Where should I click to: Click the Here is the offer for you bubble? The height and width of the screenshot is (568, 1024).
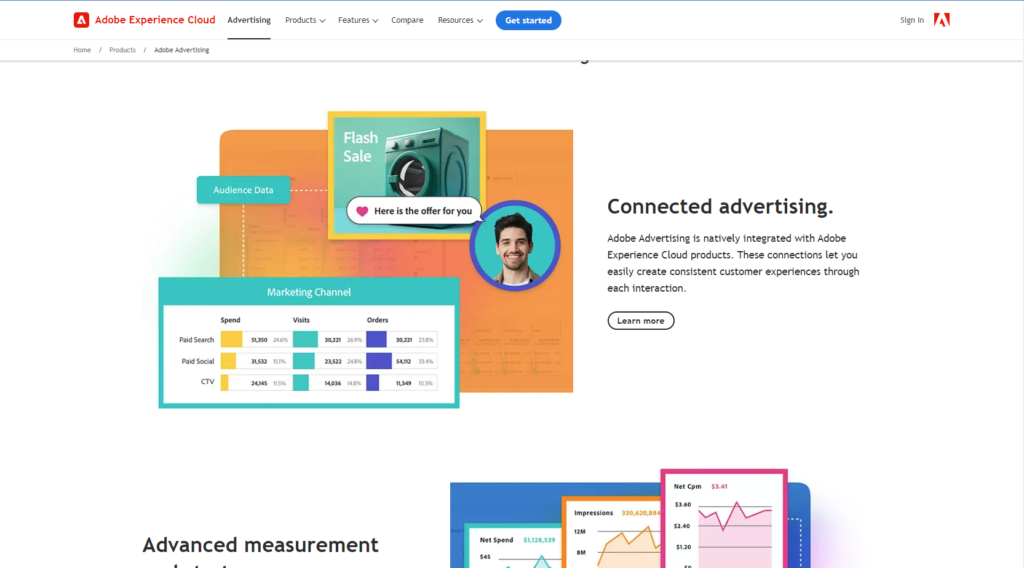414,211
